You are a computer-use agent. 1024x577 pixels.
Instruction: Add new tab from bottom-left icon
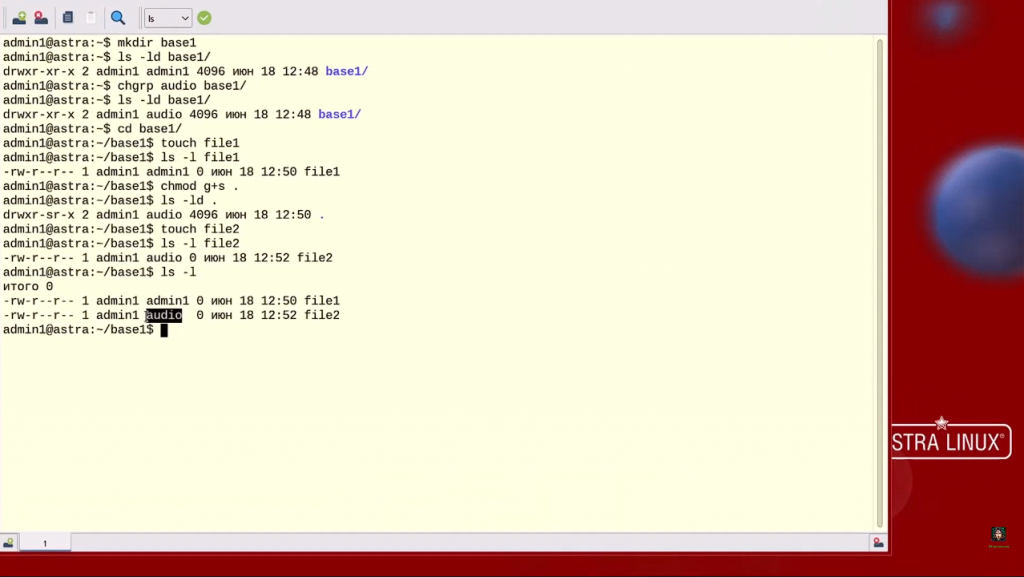8,543
